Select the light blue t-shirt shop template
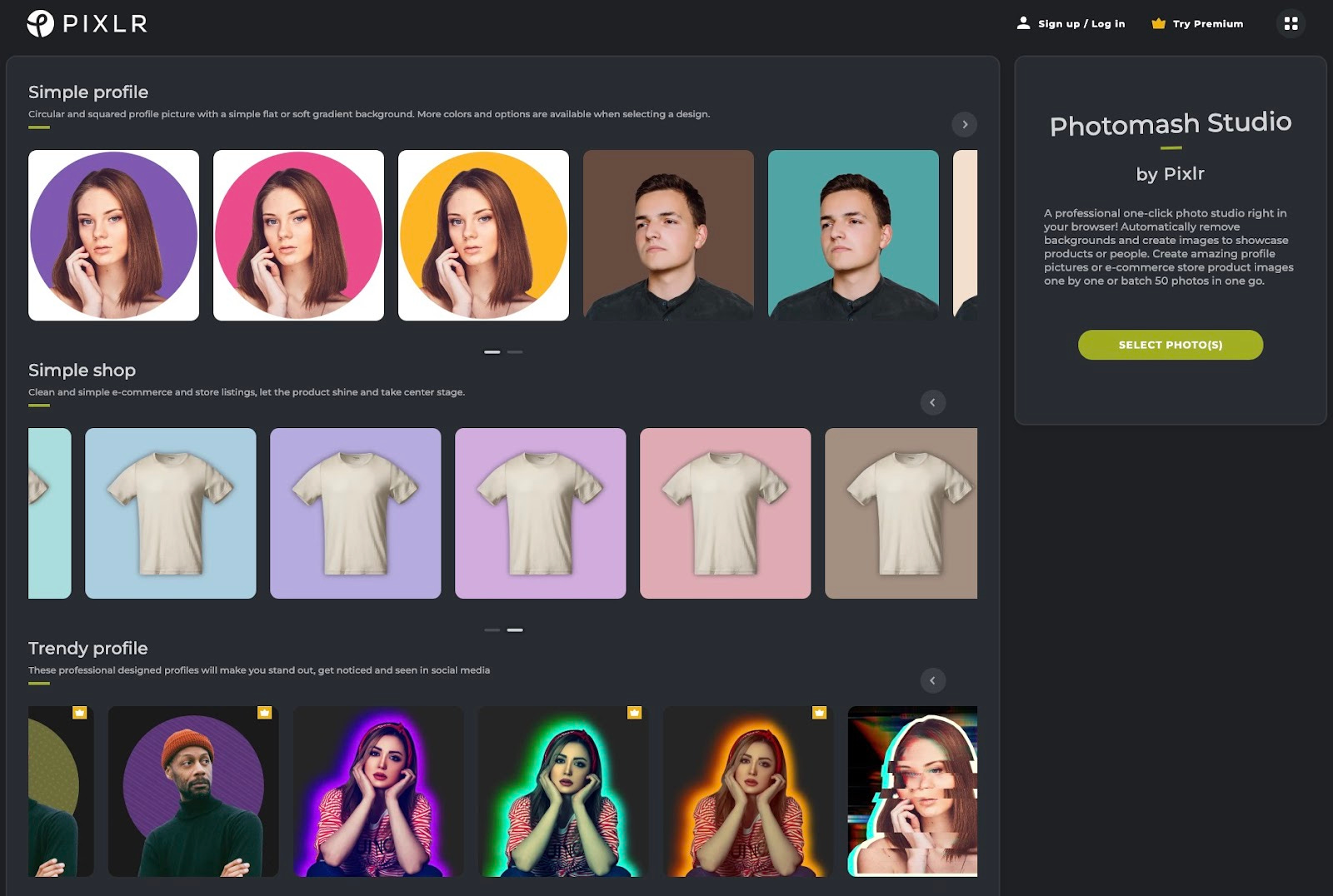 coord(171,514)
